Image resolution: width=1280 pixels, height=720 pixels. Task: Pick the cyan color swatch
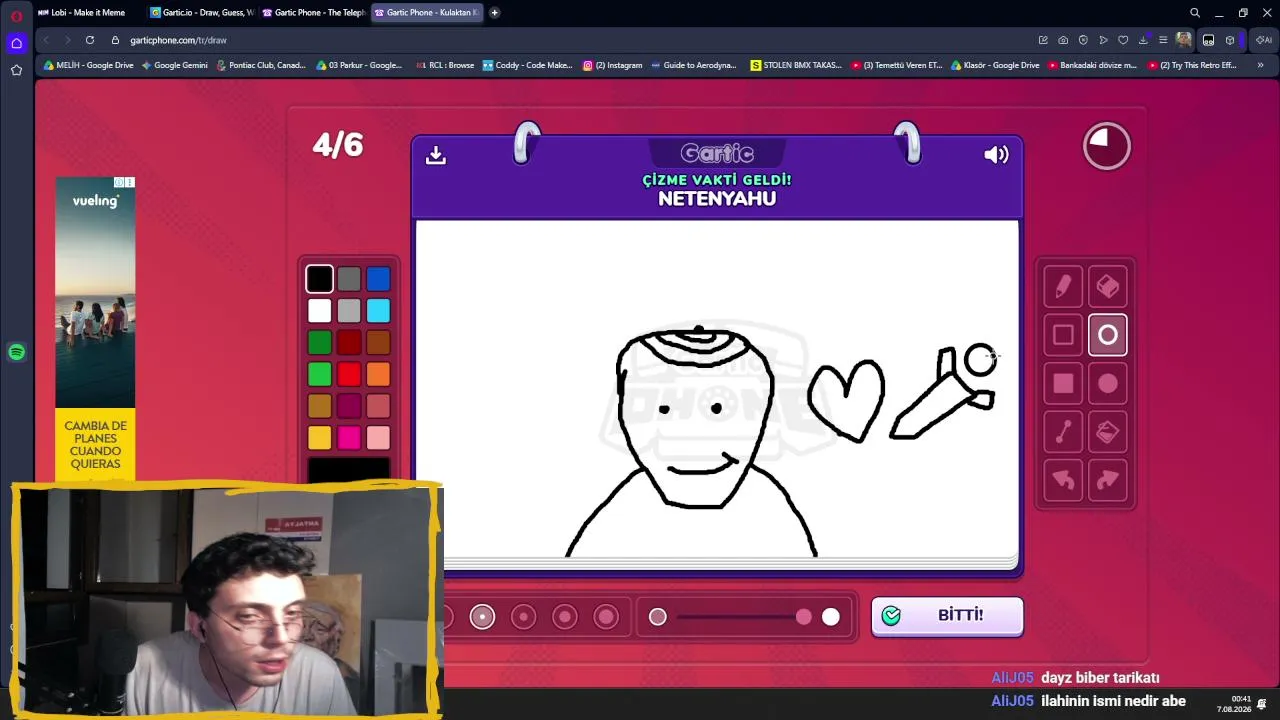pyautogui.click(x=378, y=311)
